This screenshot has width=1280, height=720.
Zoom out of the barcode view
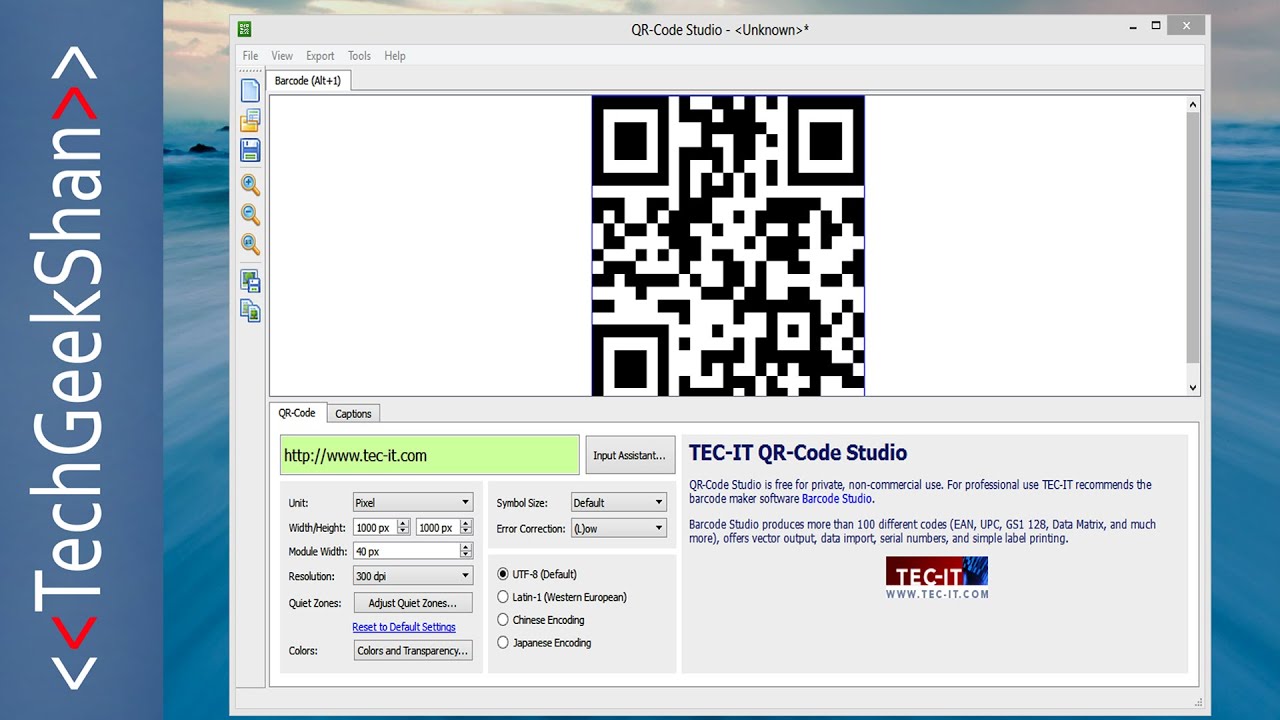coord(250,214)
